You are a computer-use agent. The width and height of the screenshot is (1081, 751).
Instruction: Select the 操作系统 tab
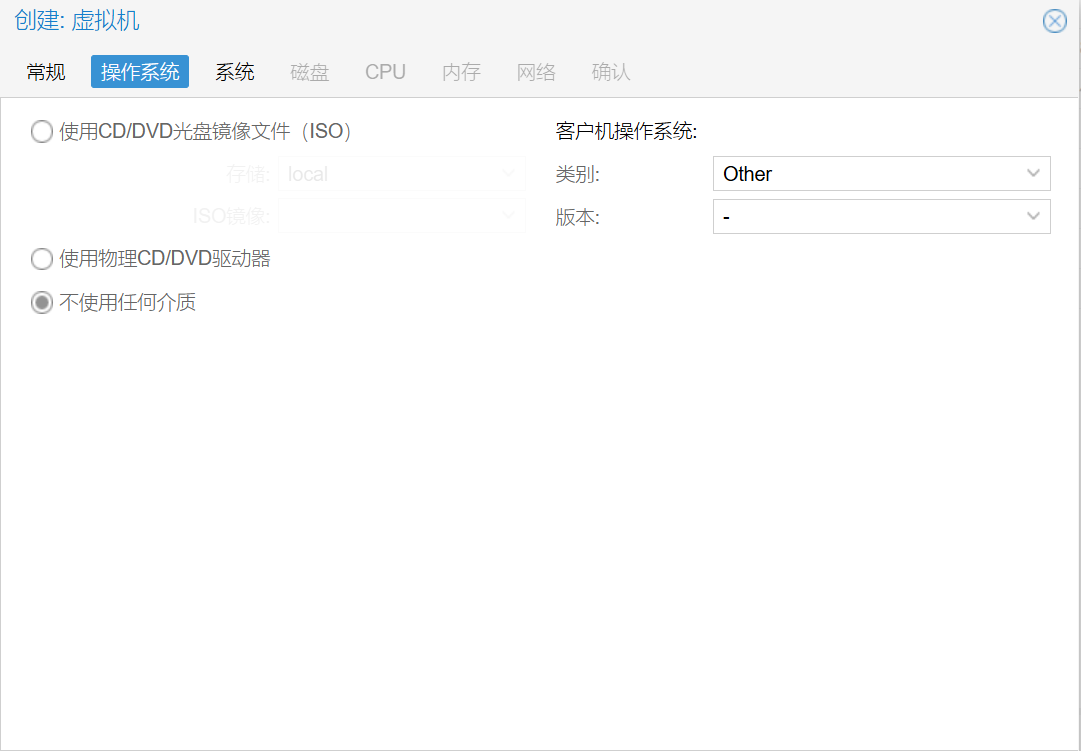coord(140,72)
